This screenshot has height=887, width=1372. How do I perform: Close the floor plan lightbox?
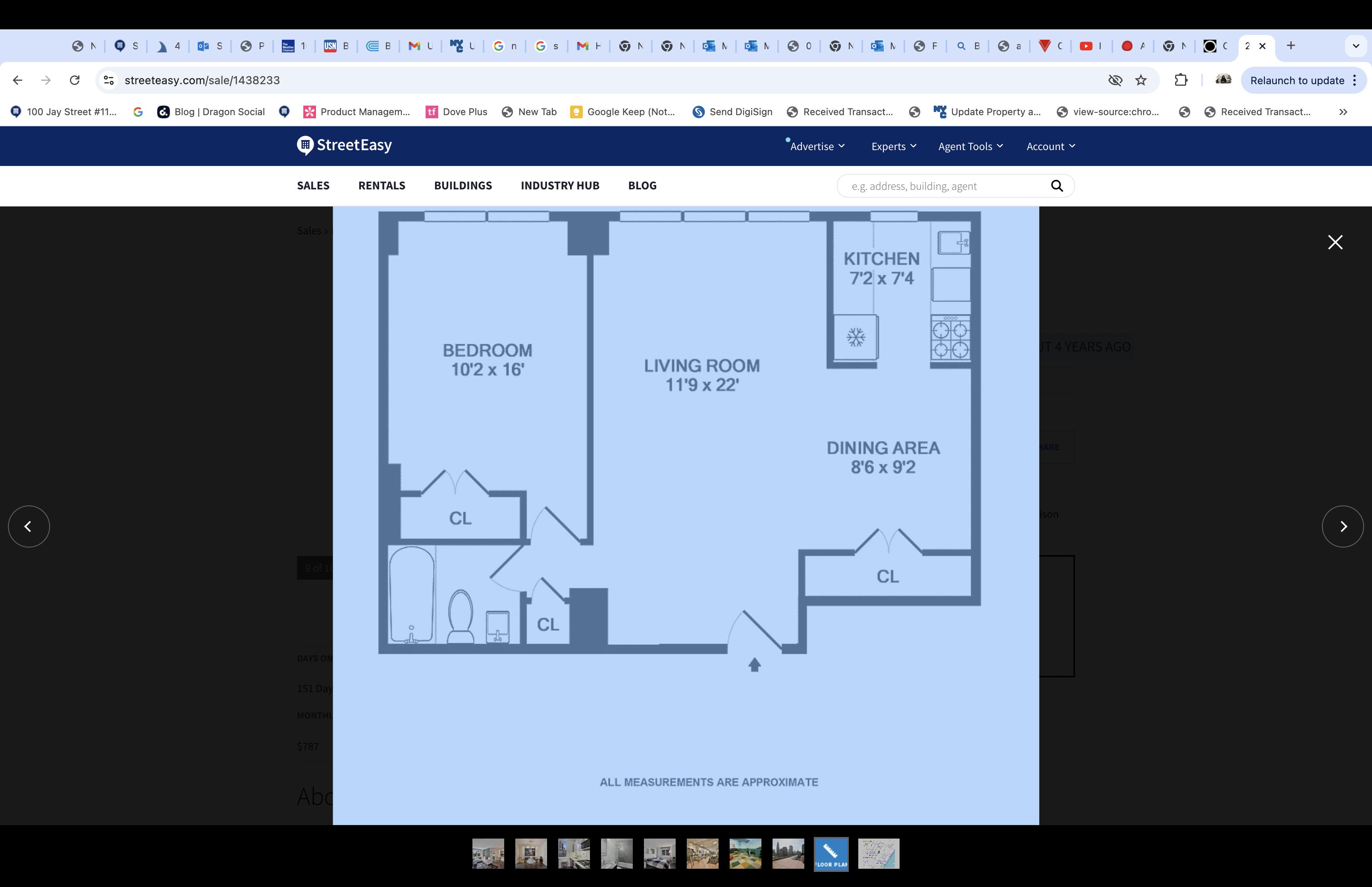click(x=1335, y=242)
